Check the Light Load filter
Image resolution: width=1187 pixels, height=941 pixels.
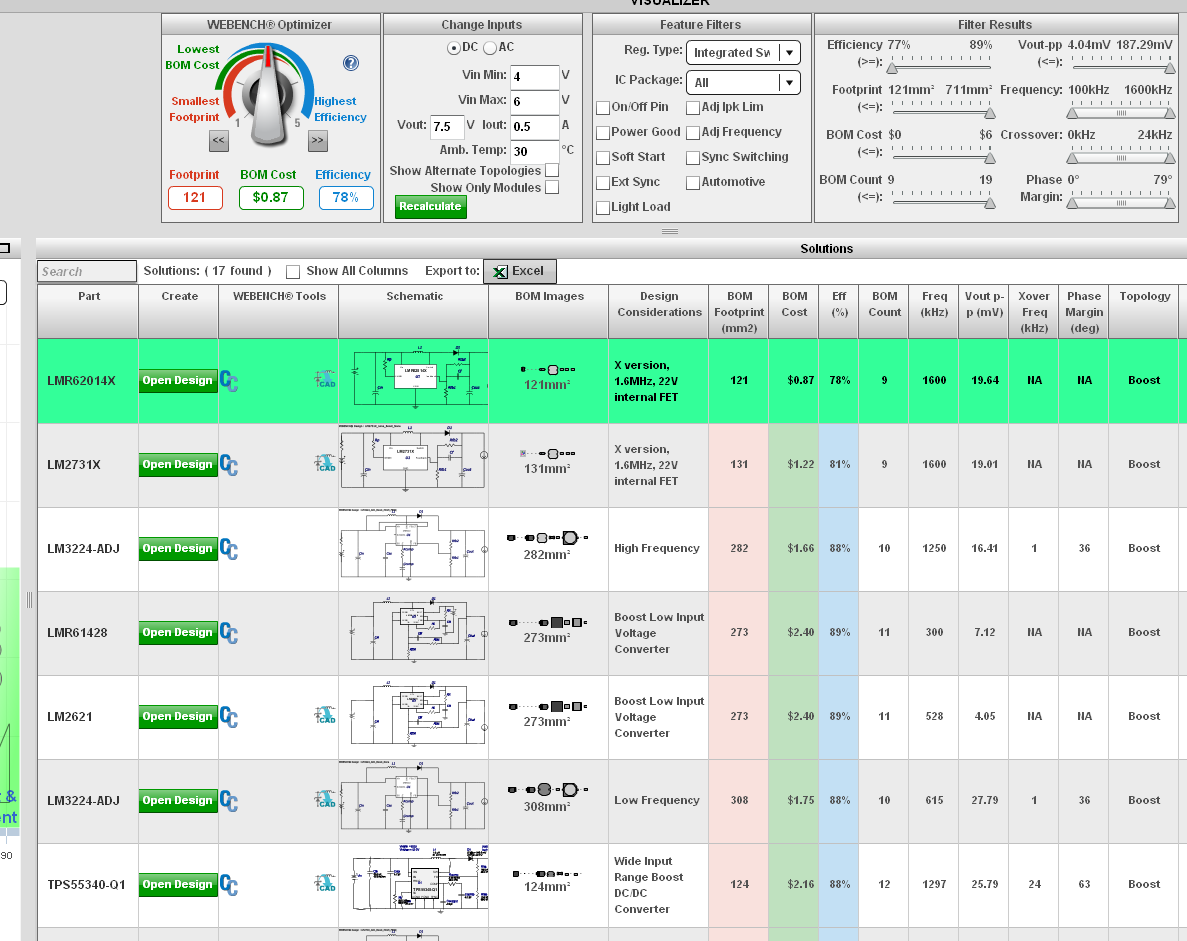click(603, 207)
